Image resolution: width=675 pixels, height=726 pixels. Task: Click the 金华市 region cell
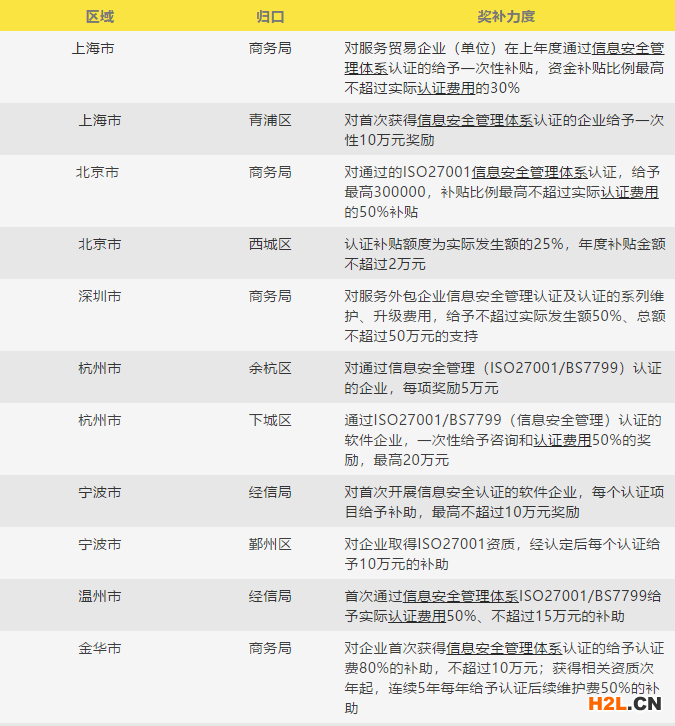pos(99,648)
